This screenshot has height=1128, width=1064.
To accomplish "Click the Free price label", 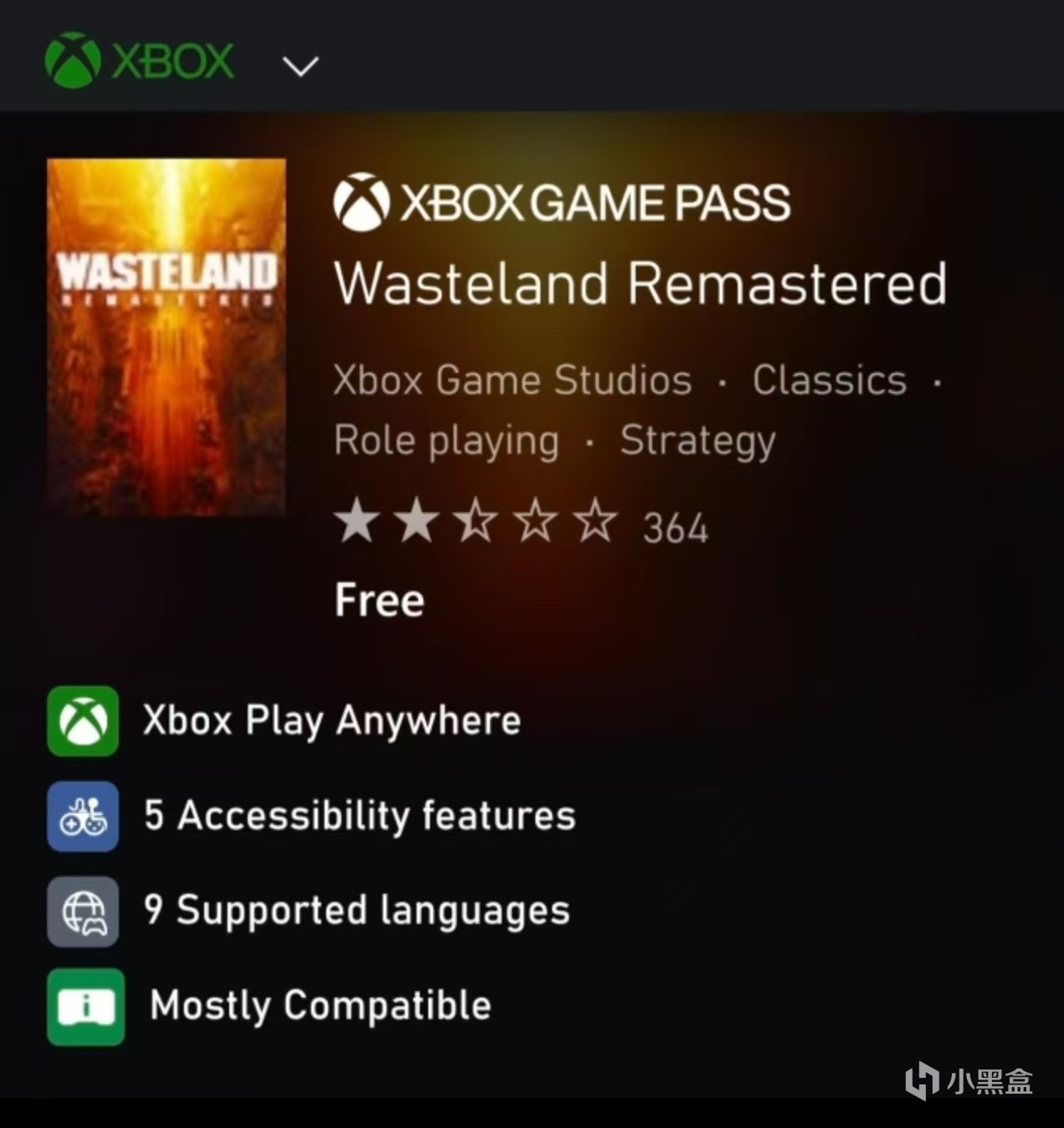I will coord(380,600).
